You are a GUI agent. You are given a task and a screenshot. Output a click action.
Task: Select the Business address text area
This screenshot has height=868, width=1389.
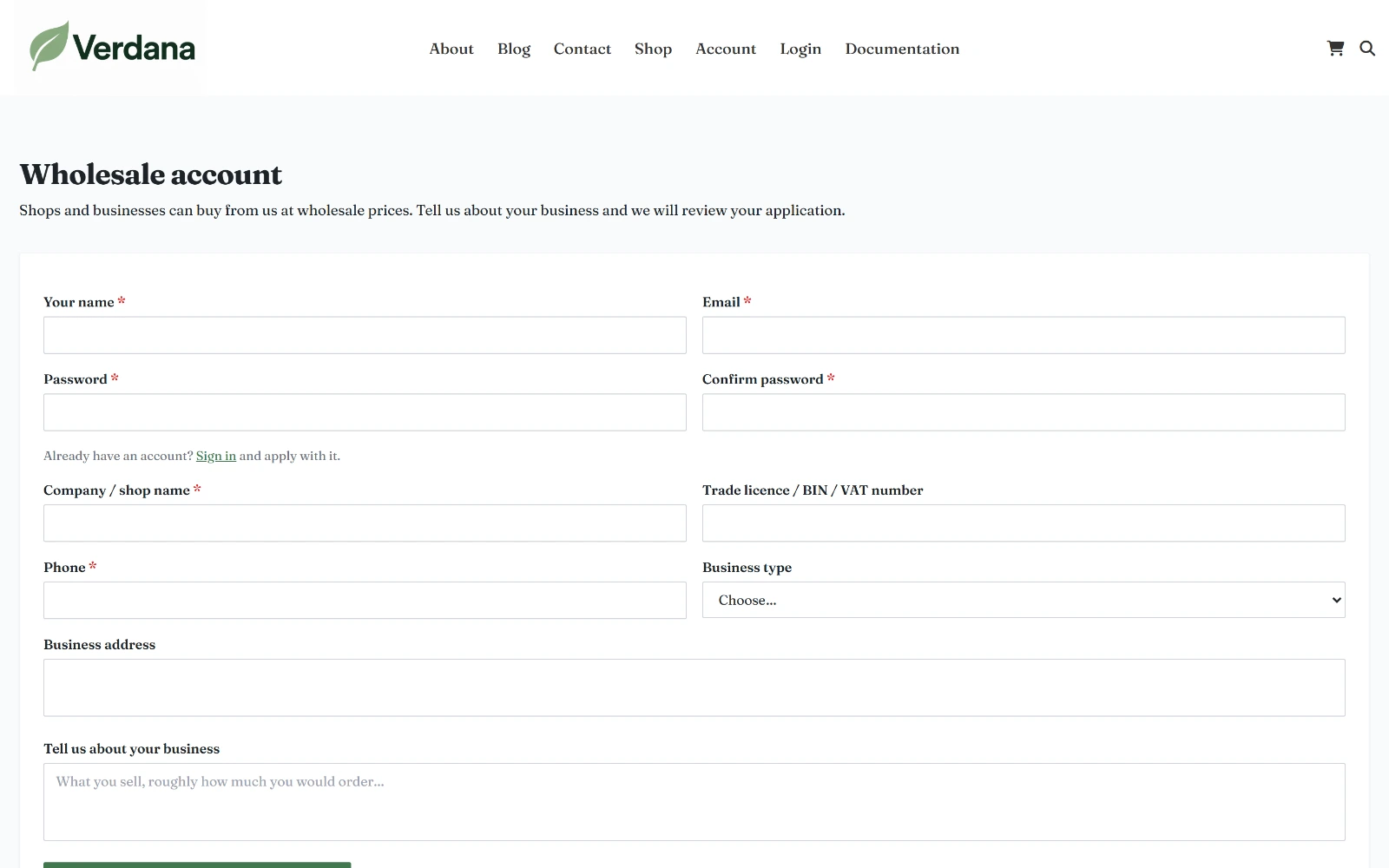[x=694, y=687]
